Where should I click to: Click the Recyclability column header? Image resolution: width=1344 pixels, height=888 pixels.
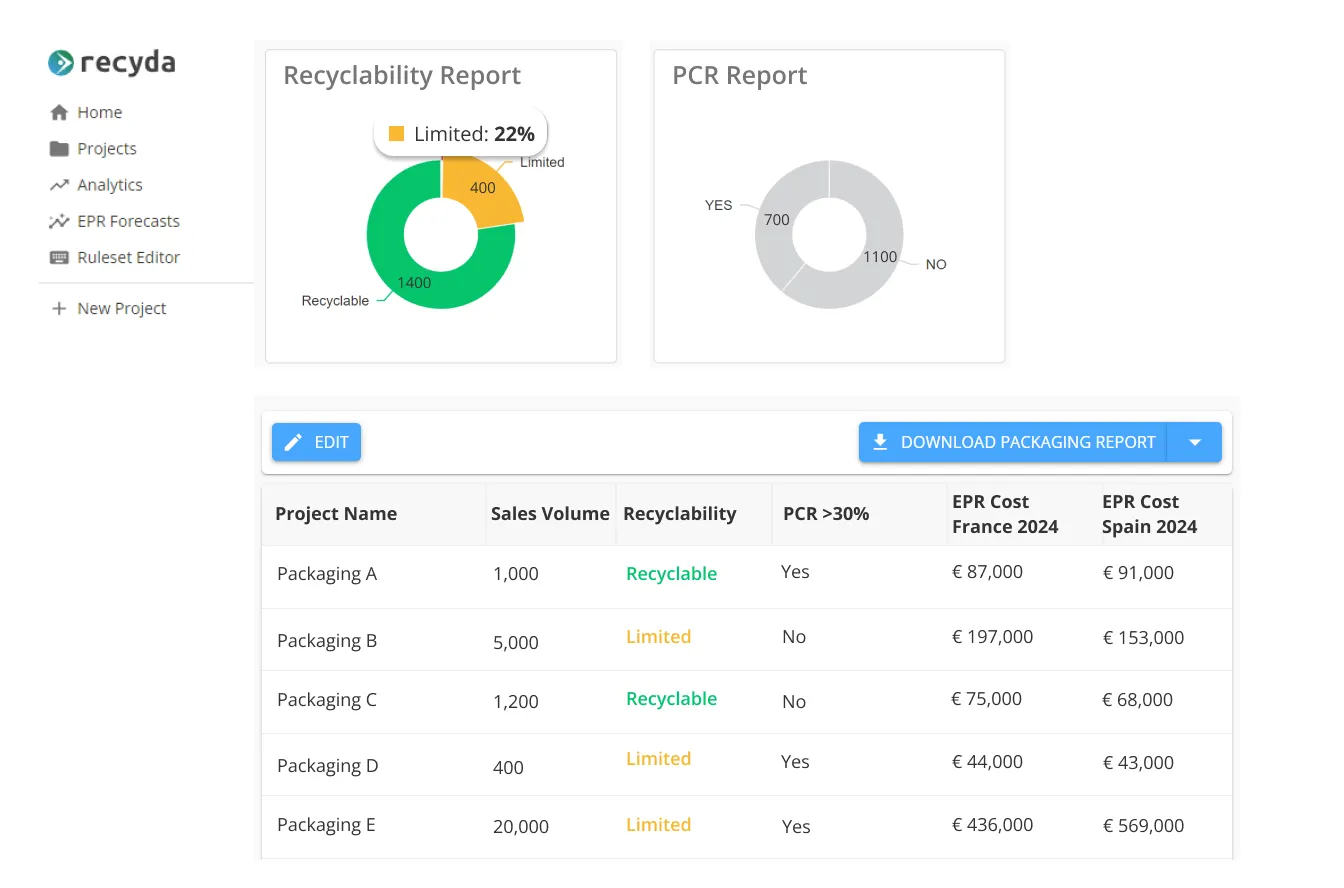point(679,514)
